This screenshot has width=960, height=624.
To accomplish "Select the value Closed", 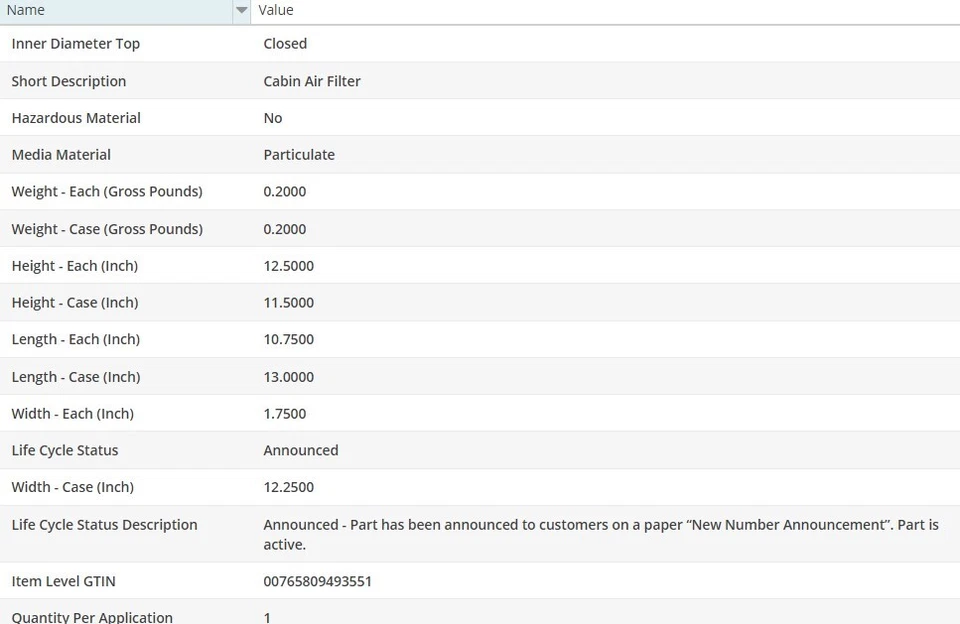I will click(285, 44).
